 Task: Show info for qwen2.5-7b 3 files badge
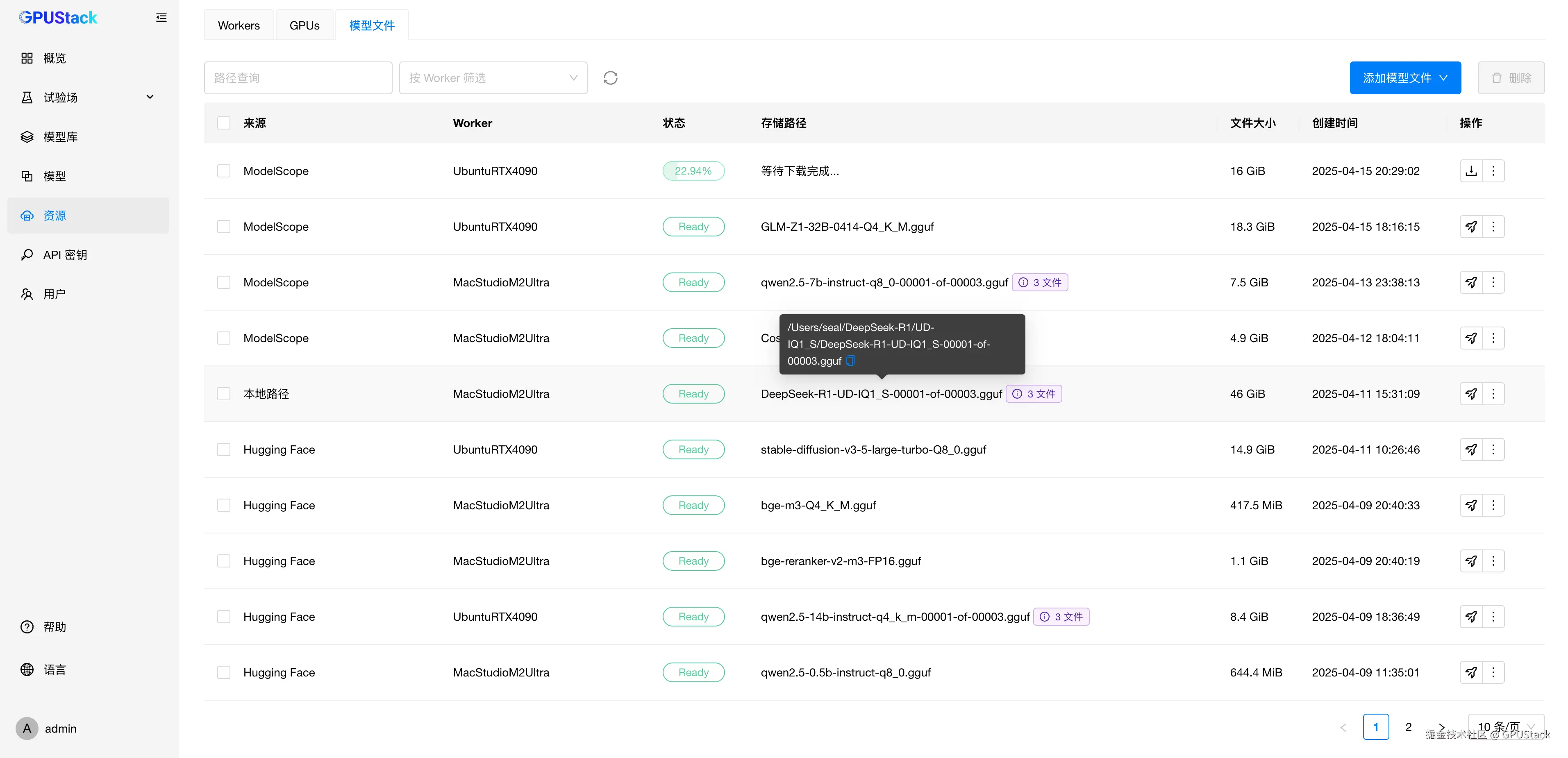tap(1040, 283)
